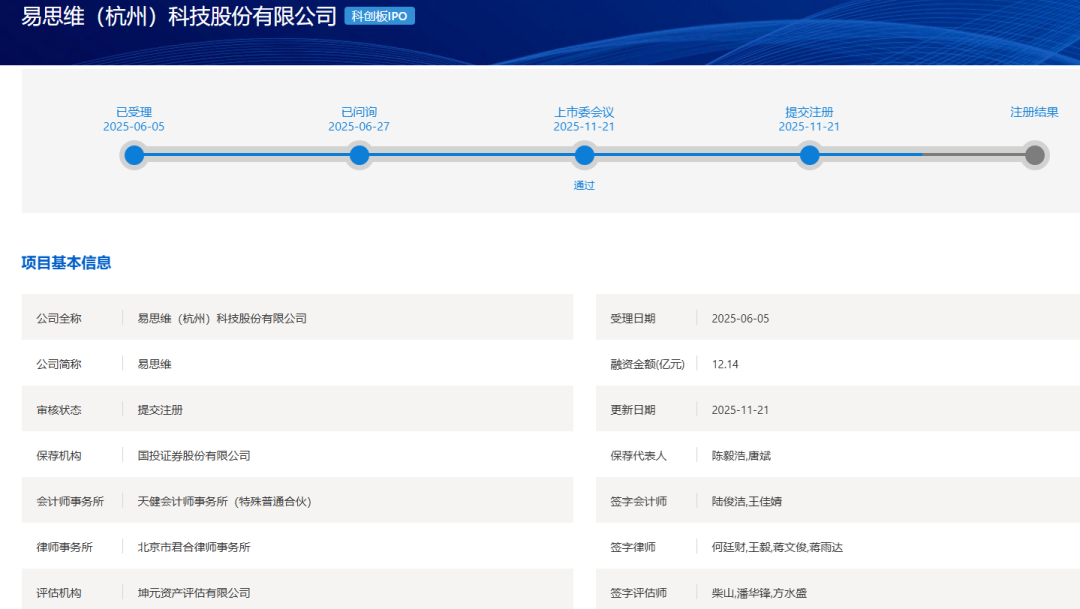This screenshot has width=1080, height=609.
Task: Click the 融资金额 value 12.14
Action: pyautogui.click(x=725, y=364)
